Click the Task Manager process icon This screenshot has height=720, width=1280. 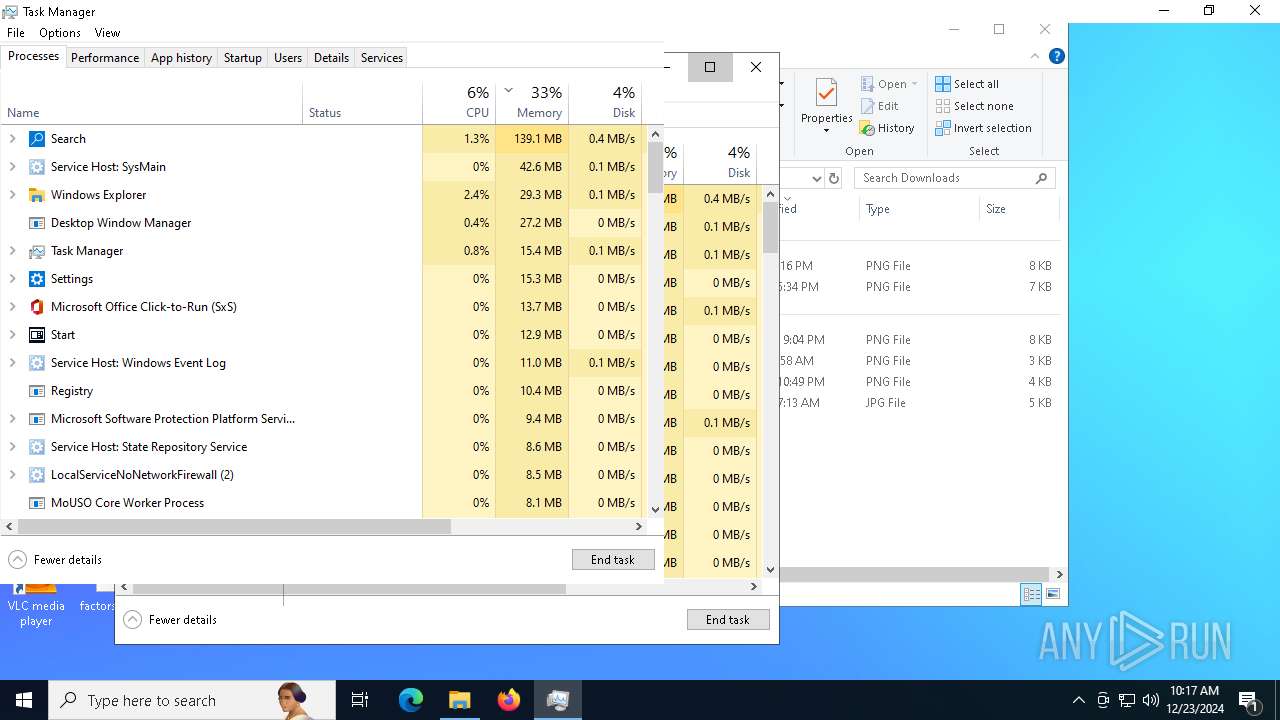coord(37,251)
